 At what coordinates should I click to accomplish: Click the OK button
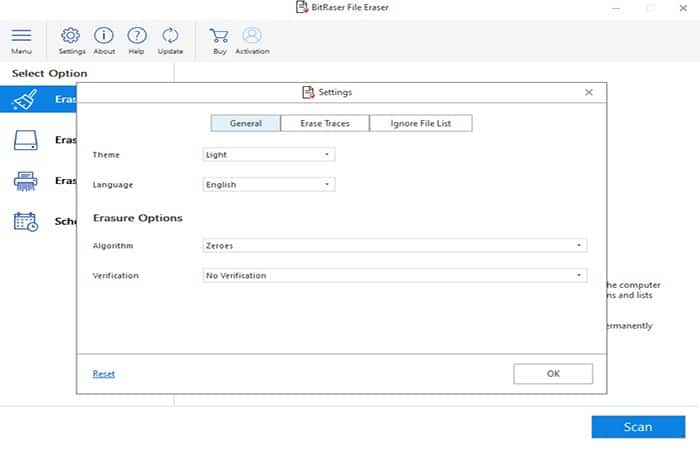click(x=553, y=374)
